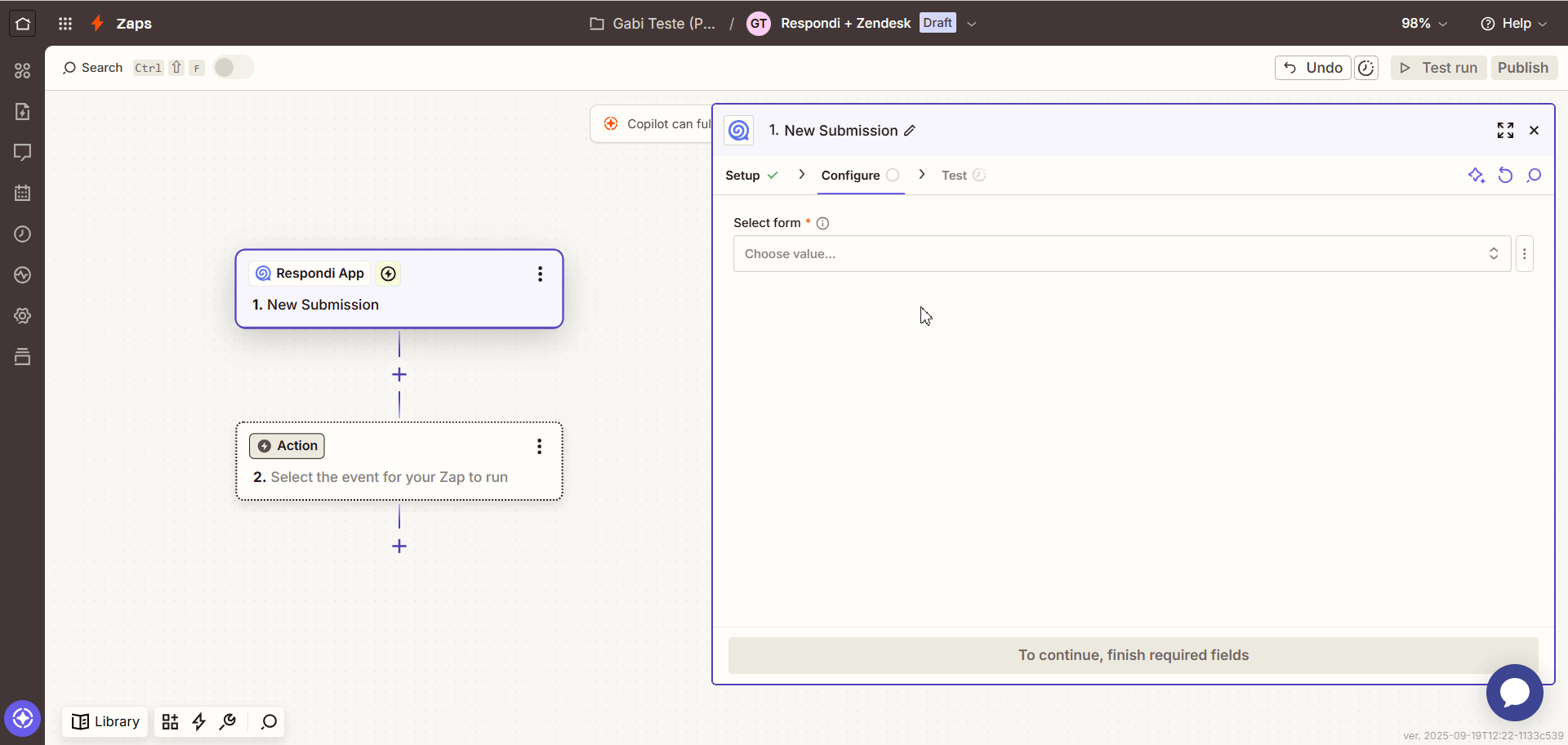The image size is (1568, 745).
Task: Click the trigger bolt badge on Respondi step
Action: point(389,274)
